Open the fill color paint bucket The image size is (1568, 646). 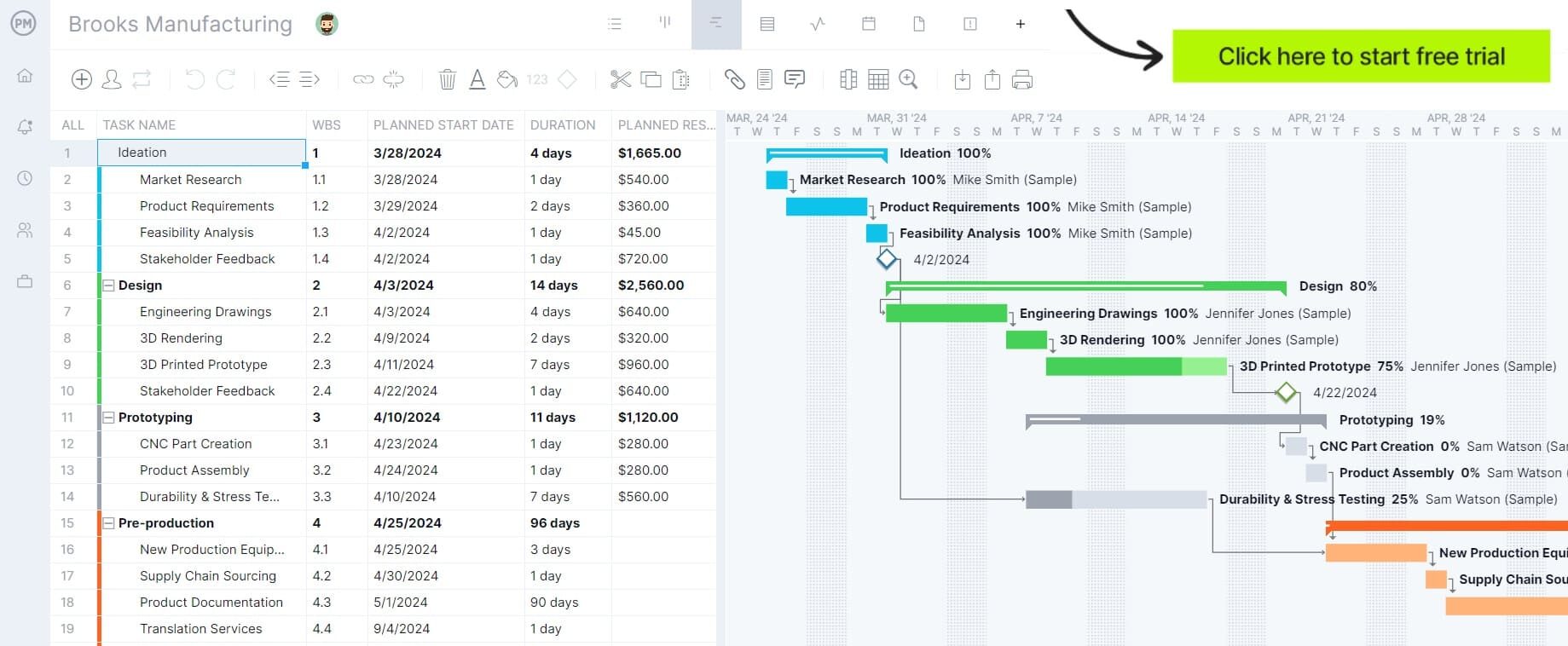[507, 79]
